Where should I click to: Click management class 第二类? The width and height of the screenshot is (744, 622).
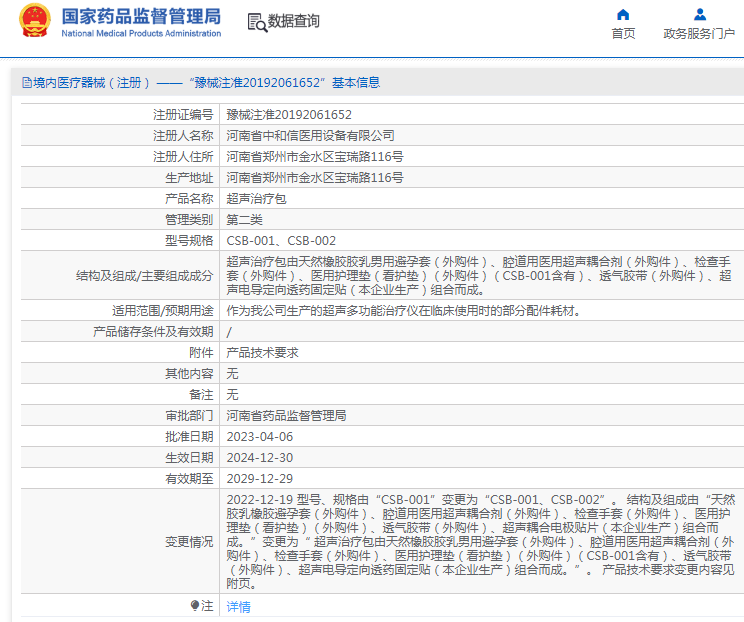coord(244,220)
